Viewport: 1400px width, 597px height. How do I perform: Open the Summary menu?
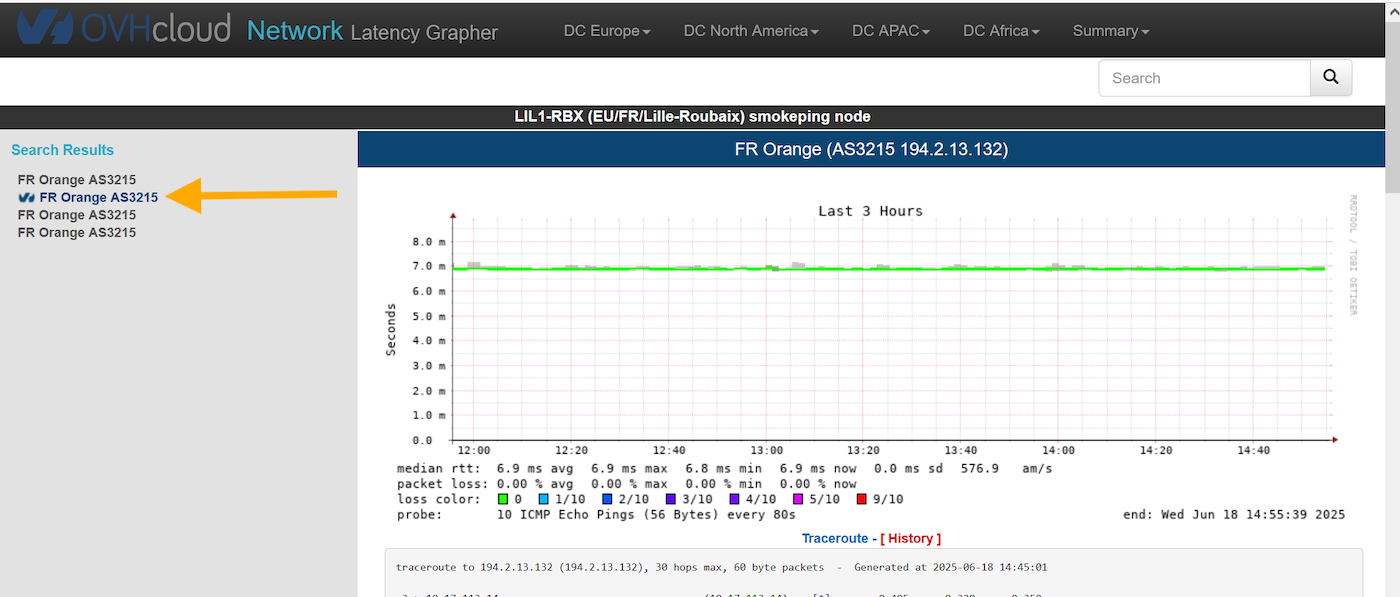1110,31
